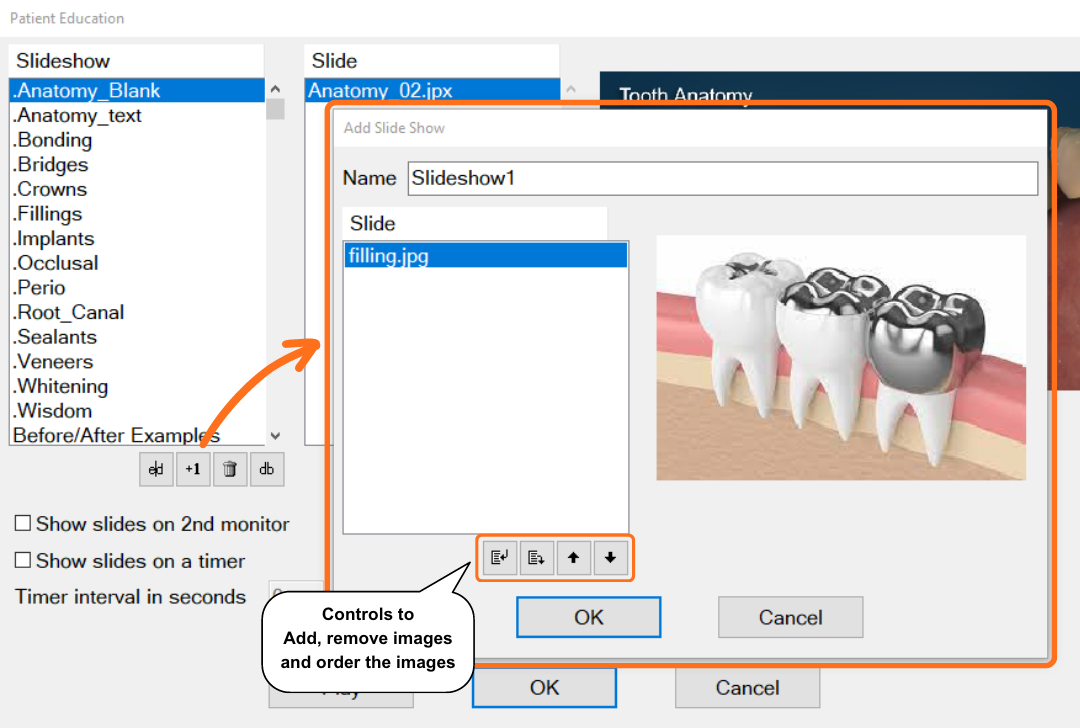Delete slideshow using trash can icon
This screenshot has width=1080, height=728.
[x=230, y=469]
